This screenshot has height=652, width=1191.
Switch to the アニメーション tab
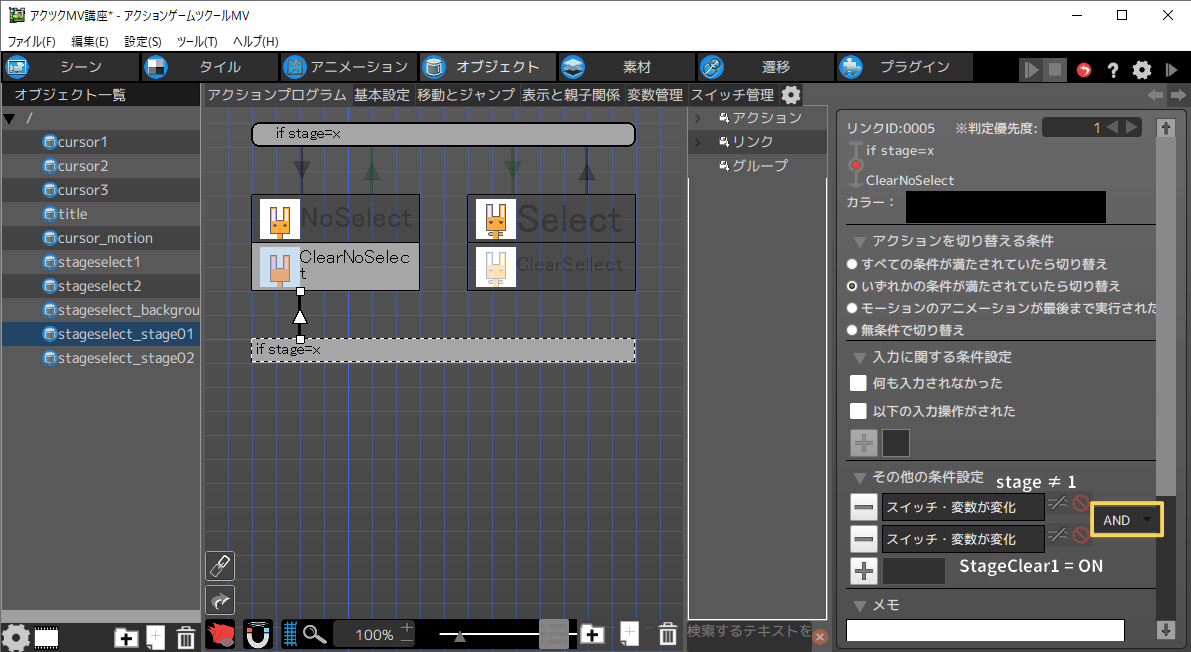(x=346, y=67)
